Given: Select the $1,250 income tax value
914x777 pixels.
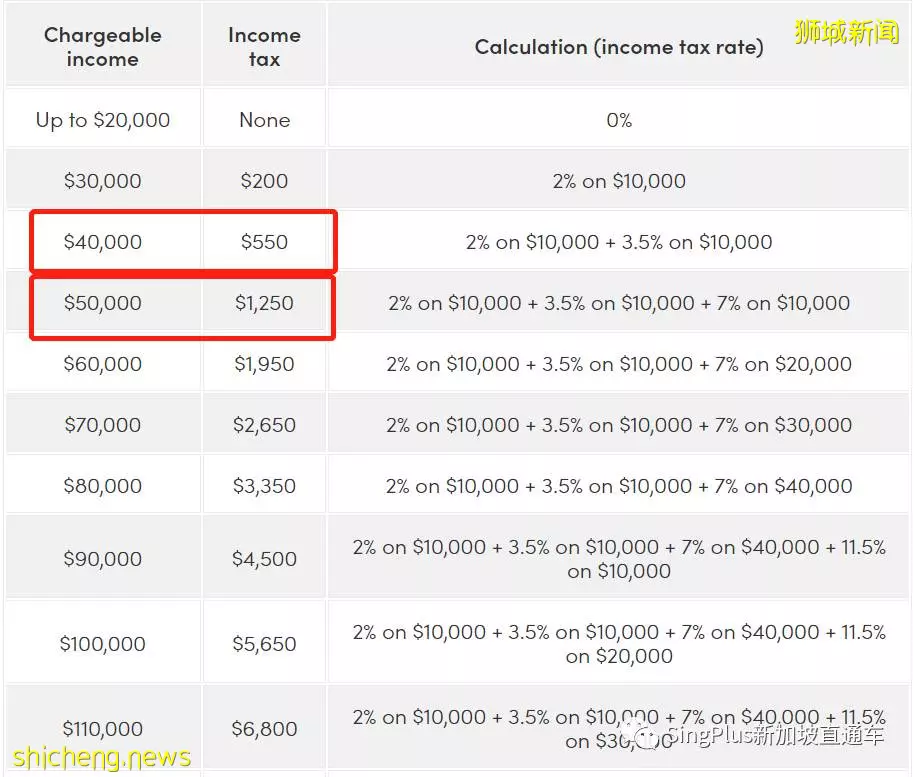Looking at the screenshot, I should (265, 303).
